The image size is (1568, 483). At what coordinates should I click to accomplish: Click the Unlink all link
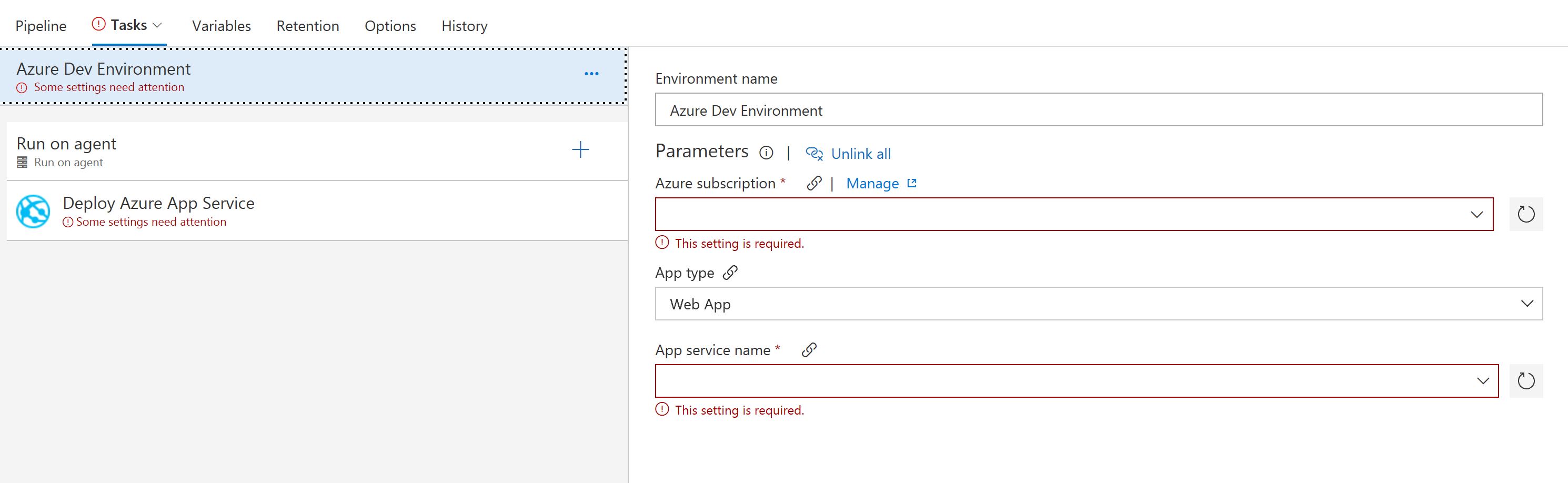(859, 154)
